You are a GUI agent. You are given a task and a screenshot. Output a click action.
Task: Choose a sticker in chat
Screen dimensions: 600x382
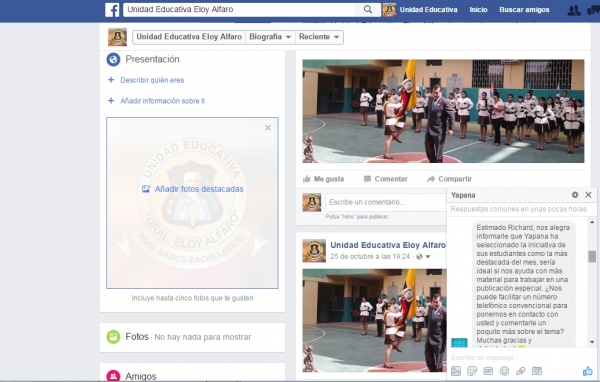(x=472, y=371)
